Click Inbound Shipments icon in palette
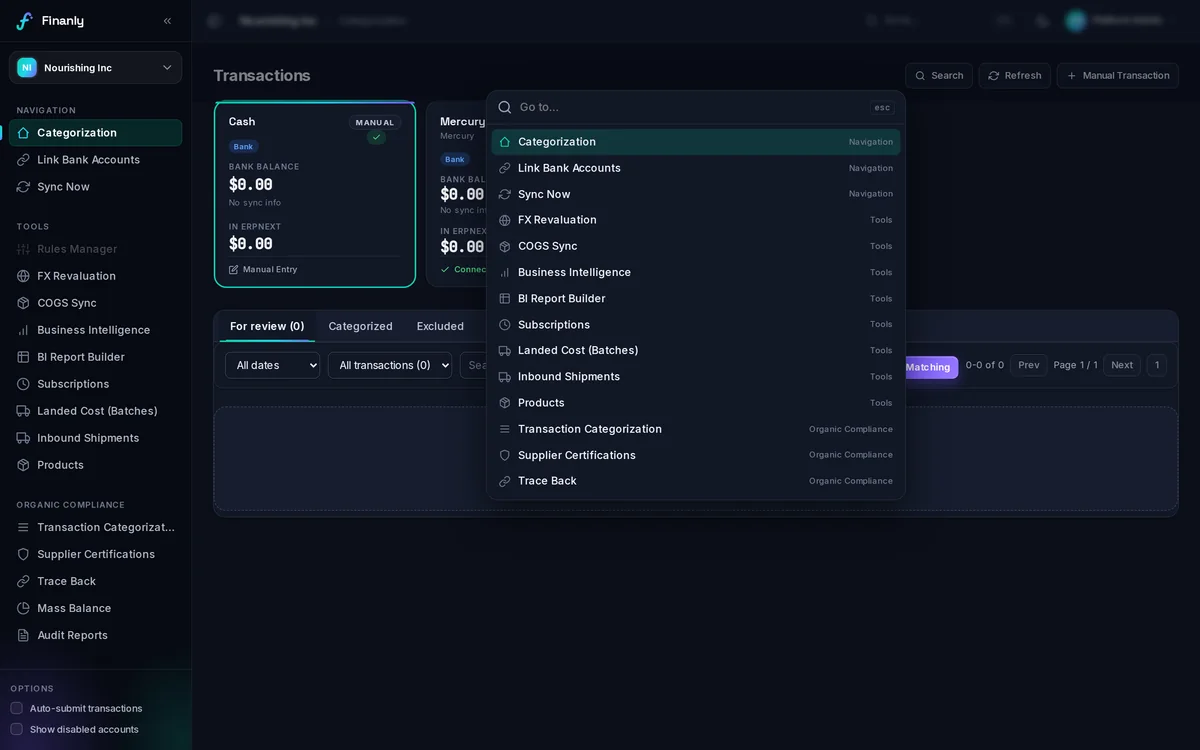1200x750 pixels. coord(505,377)
